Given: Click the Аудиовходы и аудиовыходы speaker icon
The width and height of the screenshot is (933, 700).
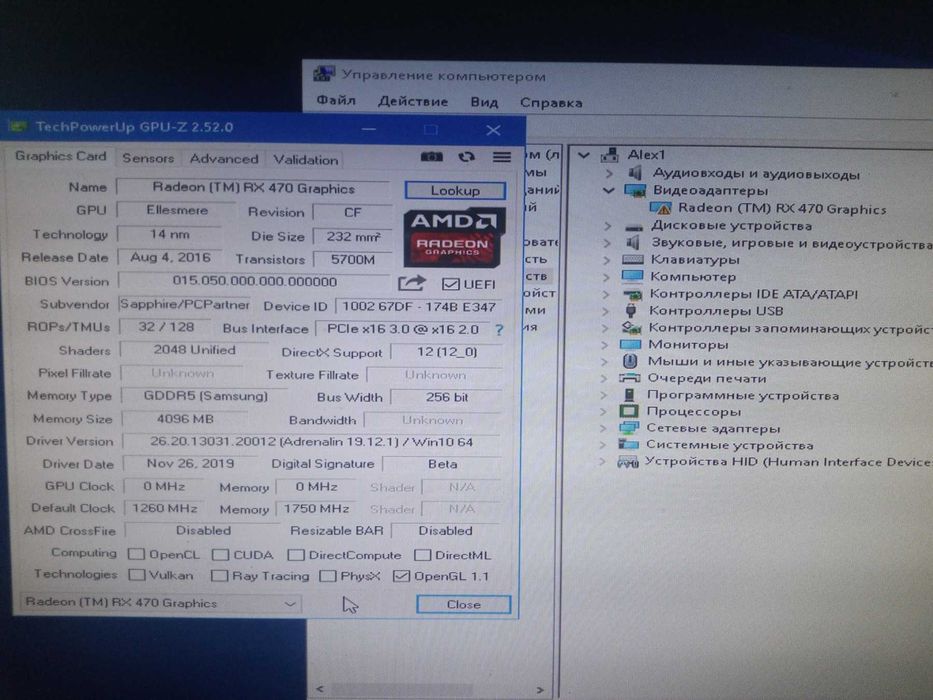Looking at the screenshot, I should [x=635, y=173].
